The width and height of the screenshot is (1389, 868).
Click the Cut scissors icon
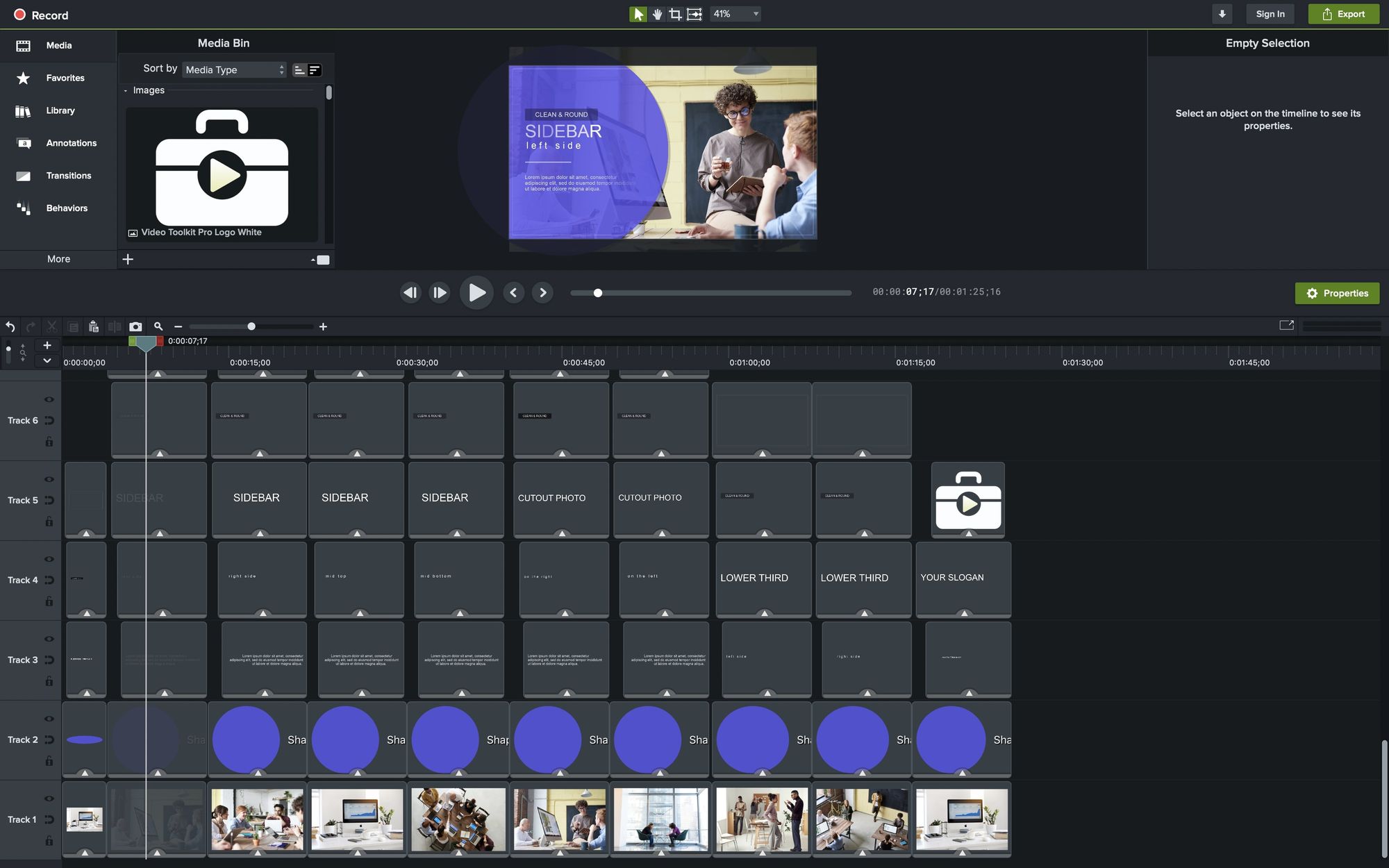coord(52,326)
